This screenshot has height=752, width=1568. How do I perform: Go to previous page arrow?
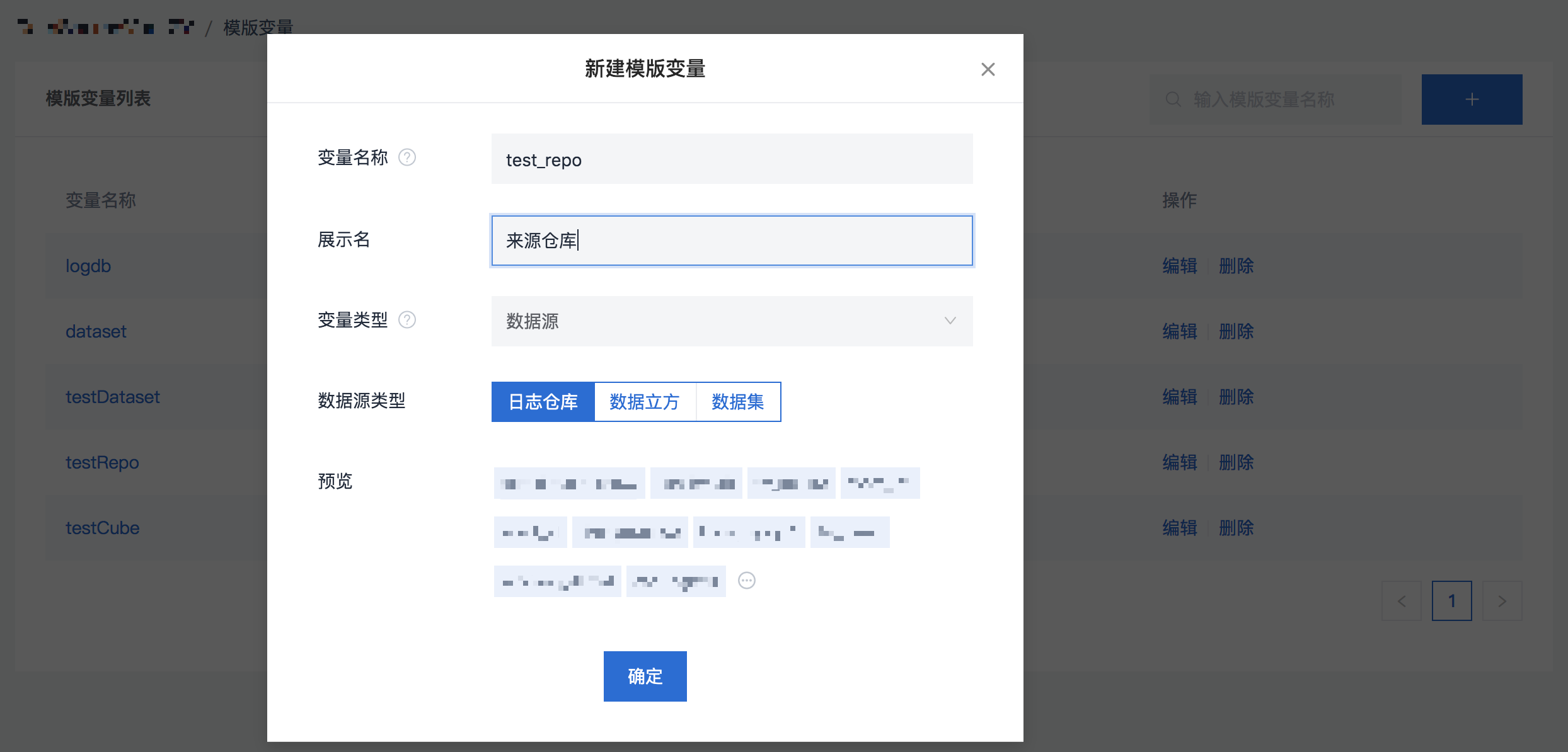tap(1402, 601)
